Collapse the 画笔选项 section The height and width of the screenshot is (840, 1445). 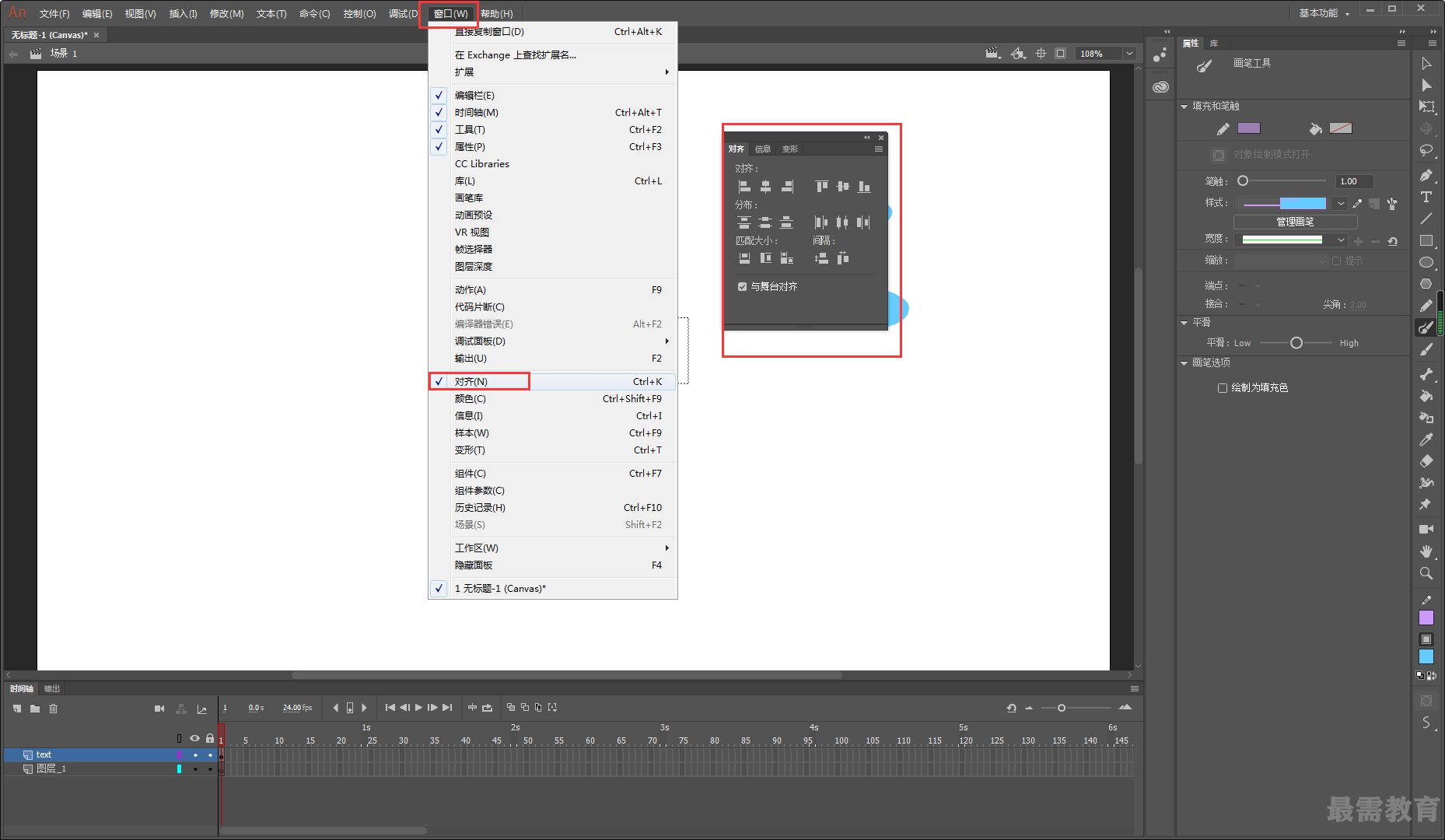tap(1184, 363)
